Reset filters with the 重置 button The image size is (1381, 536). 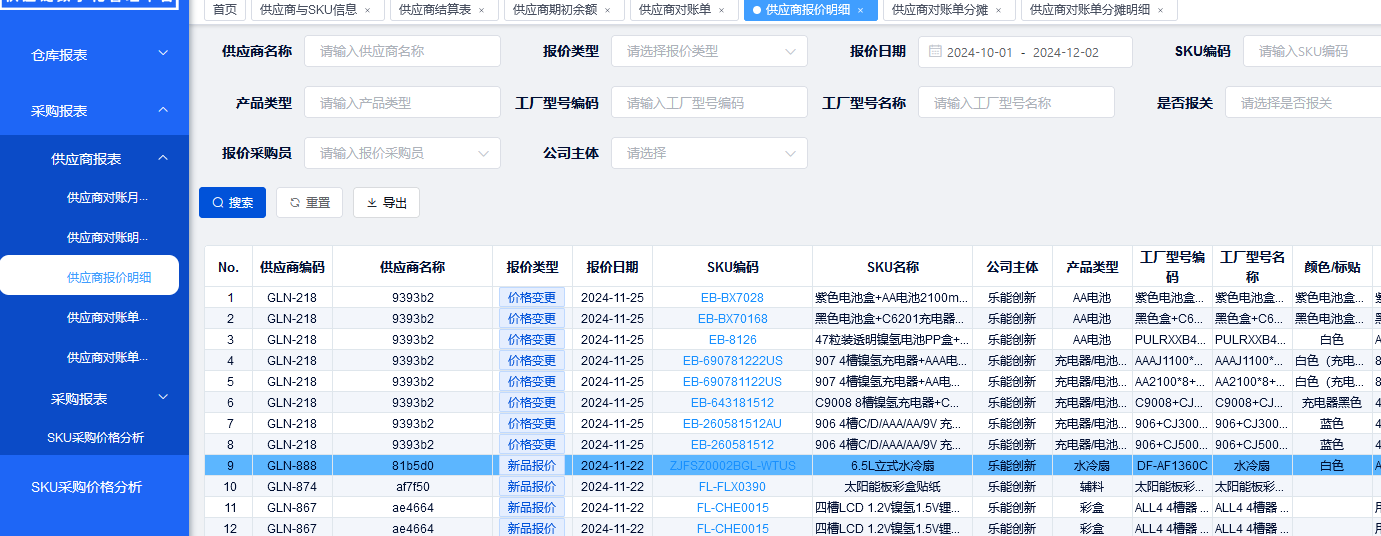pos(309,203)
